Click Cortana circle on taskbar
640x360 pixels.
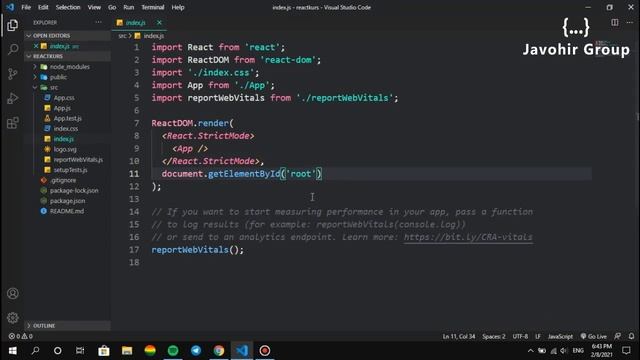point(58,351)
